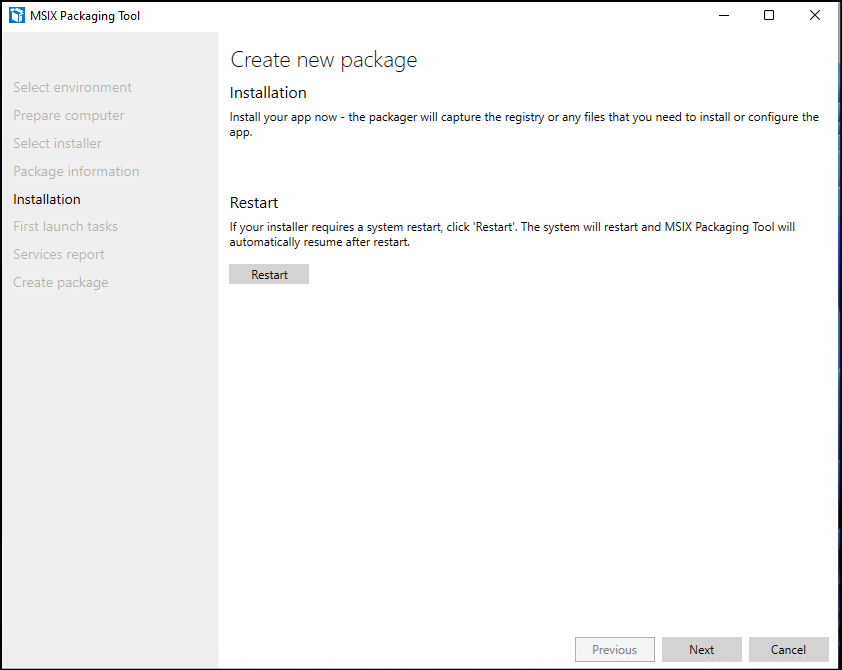Screen dimensions: 842x670
Task: Click the Installation heading in main pane
Action: [268, 93]
